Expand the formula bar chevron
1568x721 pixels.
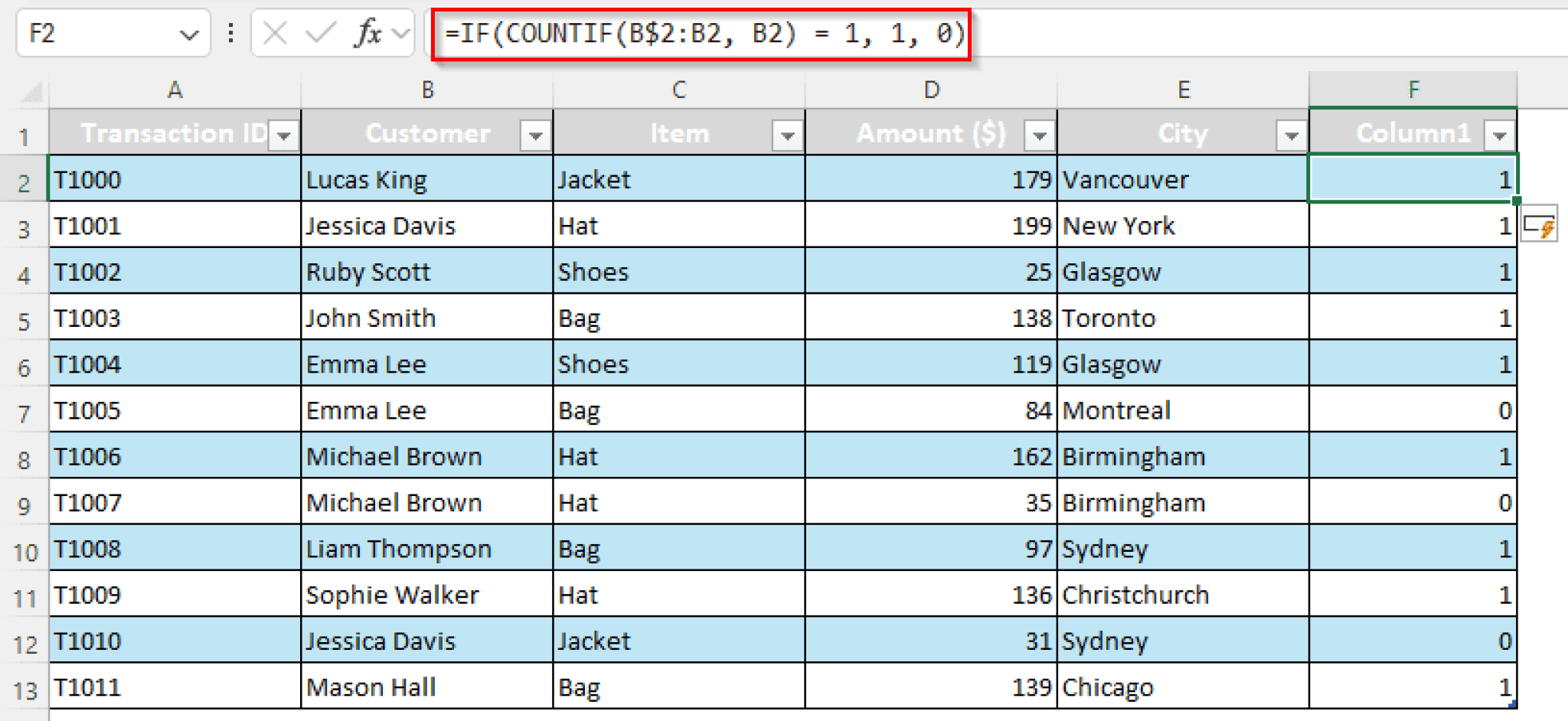[x=399, y=33]
